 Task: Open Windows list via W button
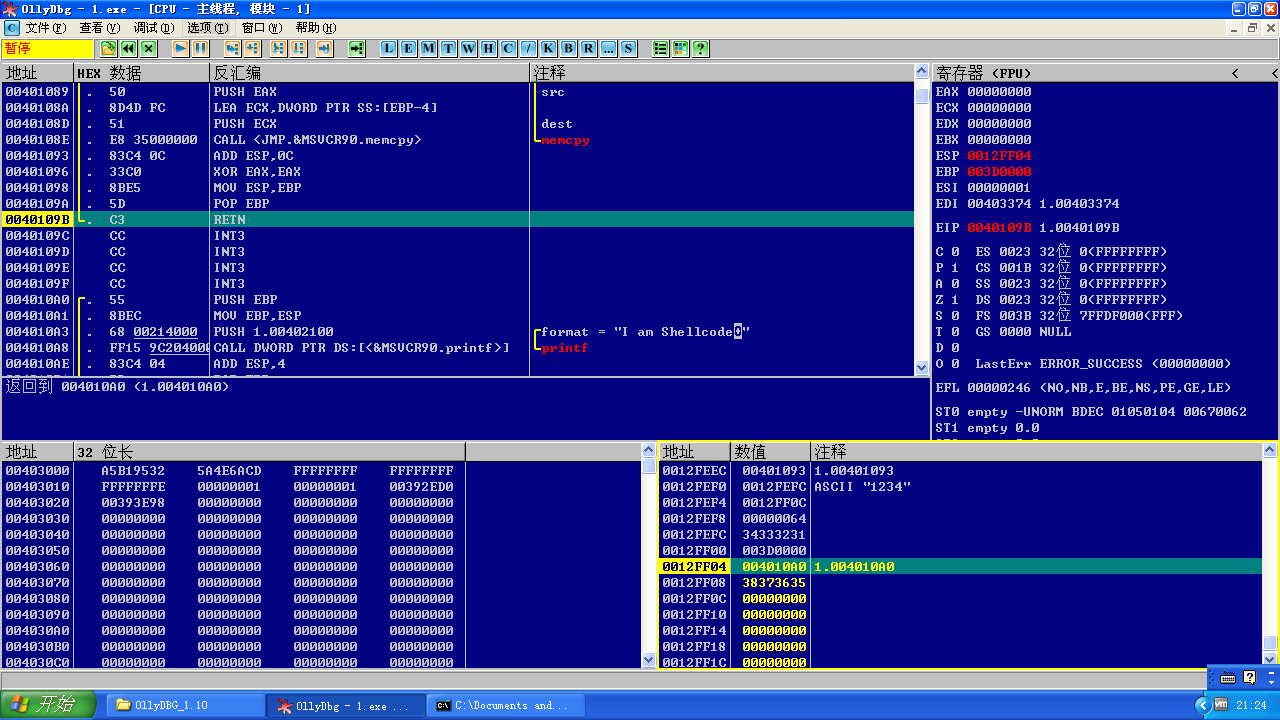[469, 48]
